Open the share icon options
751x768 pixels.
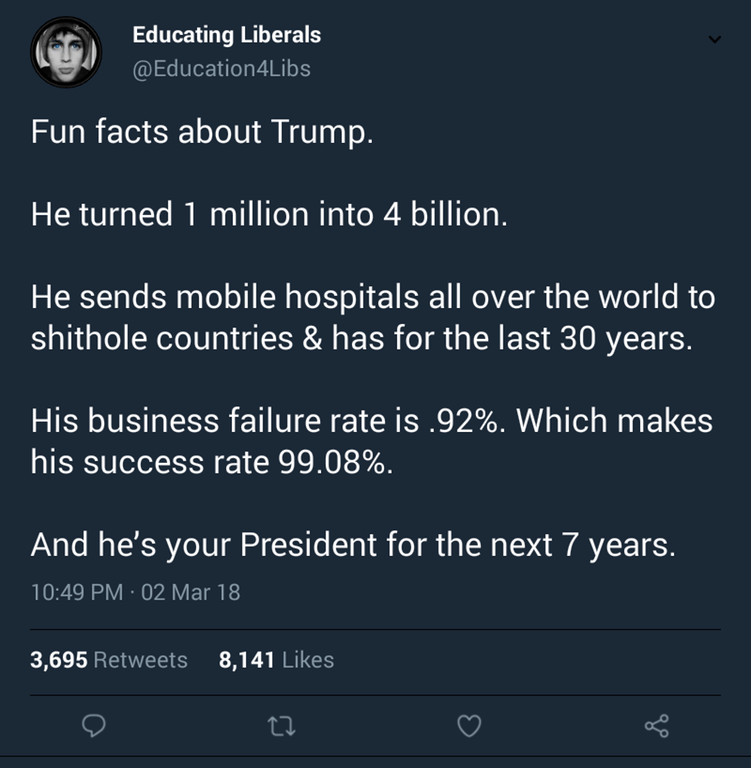click(656, 728)
